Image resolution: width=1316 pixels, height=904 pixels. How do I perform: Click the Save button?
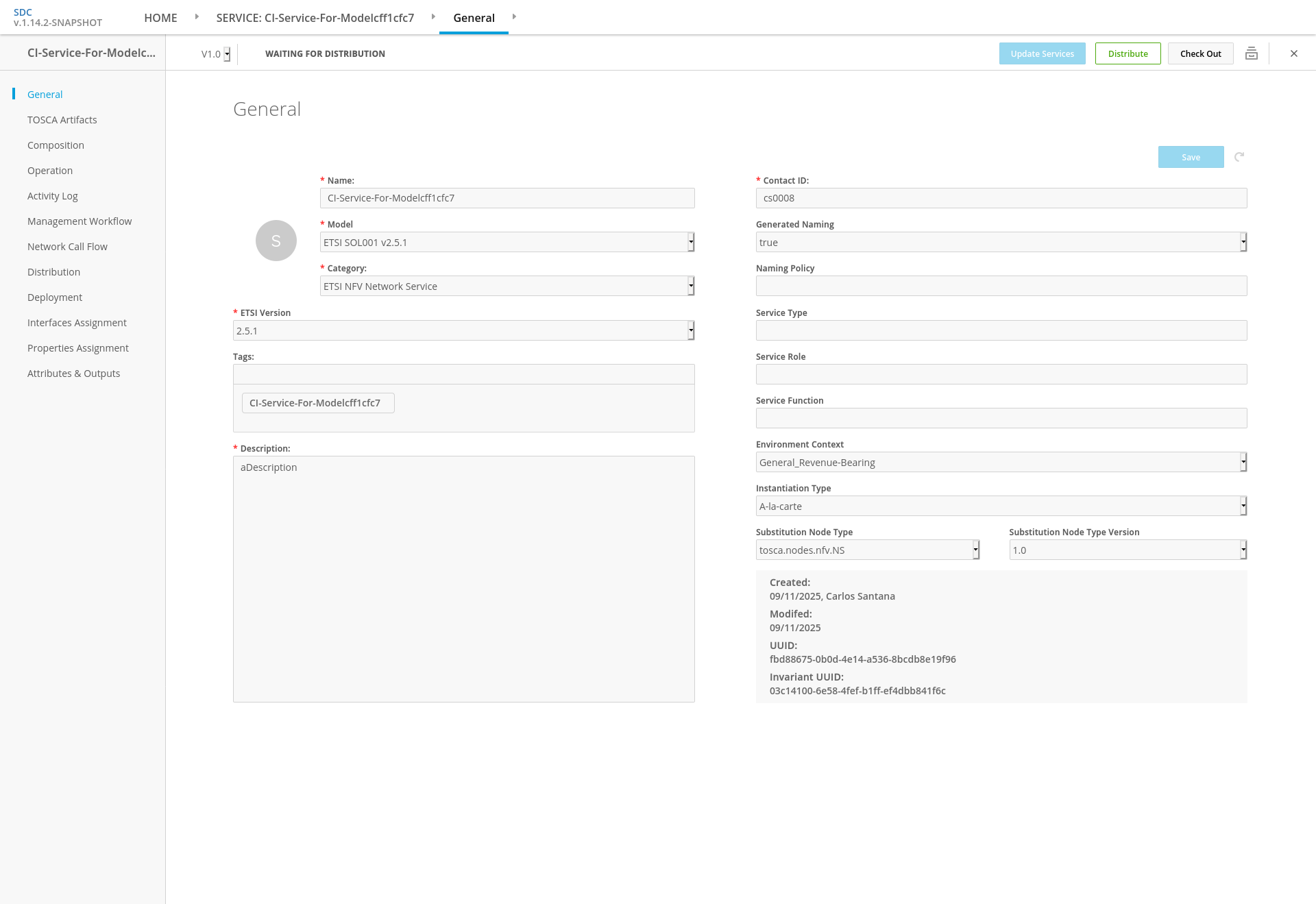click(x=1191, y=157)
